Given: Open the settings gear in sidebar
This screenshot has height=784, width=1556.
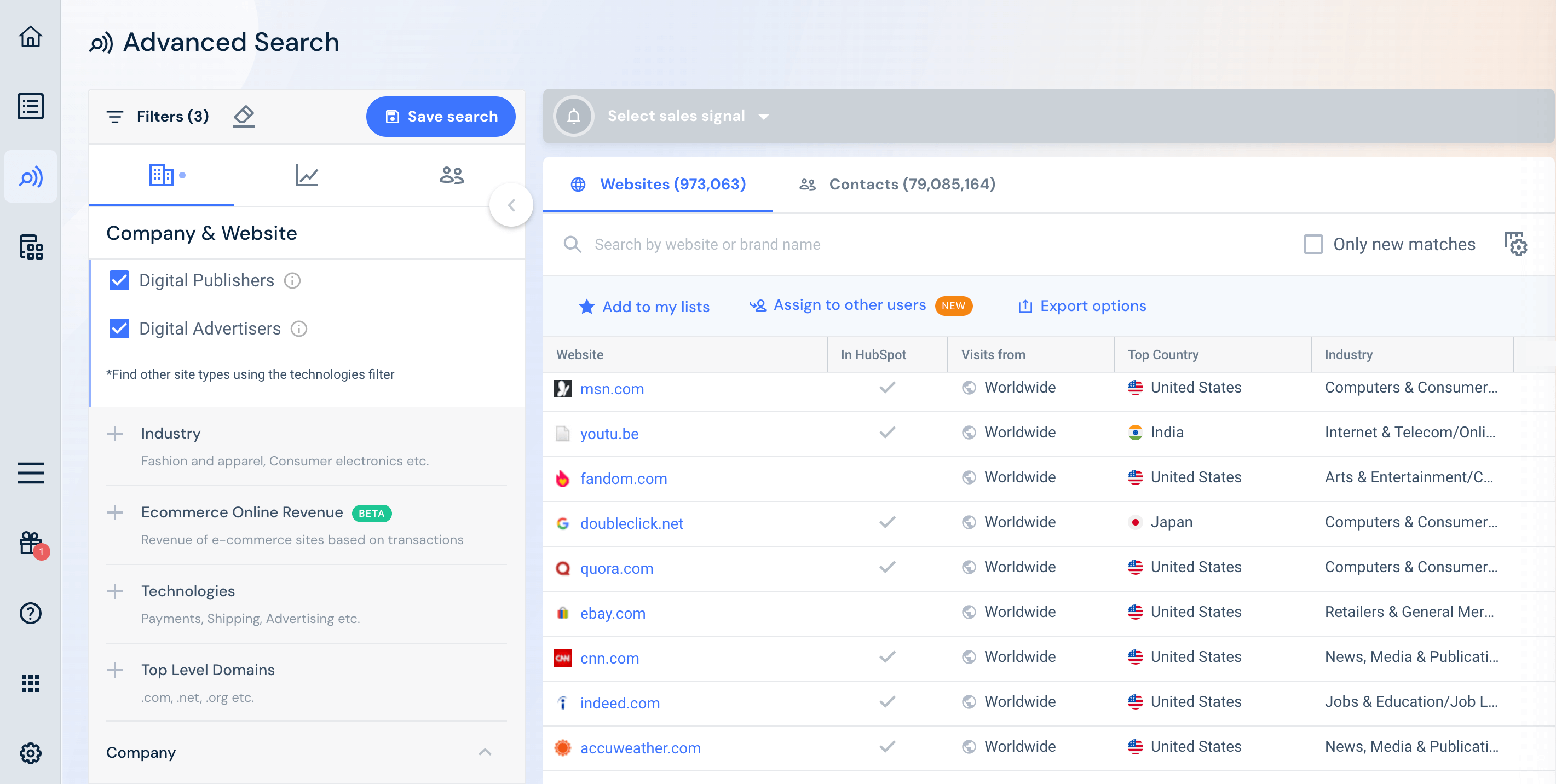Looking at the screenshot, I should pyautogui.click(x=30, y=753).
